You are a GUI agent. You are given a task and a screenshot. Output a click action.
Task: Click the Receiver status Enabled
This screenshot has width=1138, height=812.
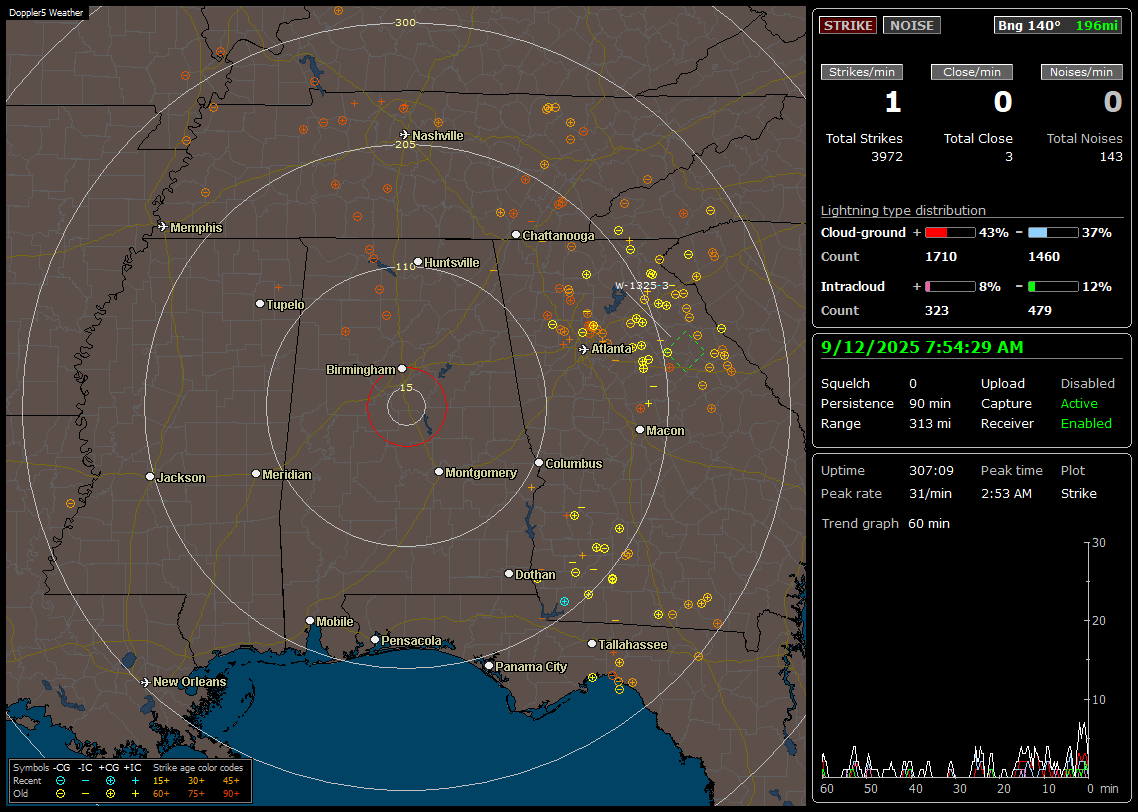[1086, 424]
